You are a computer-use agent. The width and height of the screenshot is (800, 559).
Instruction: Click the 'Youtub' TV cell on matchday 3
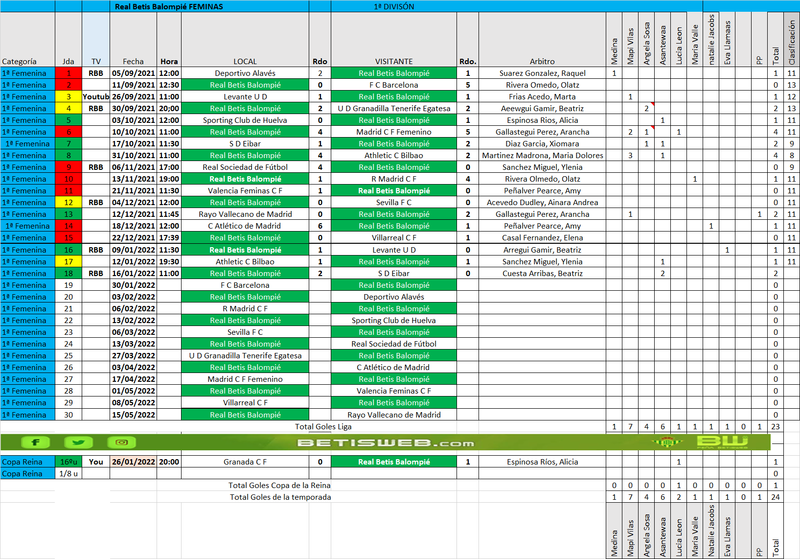[x=95, y=96]
